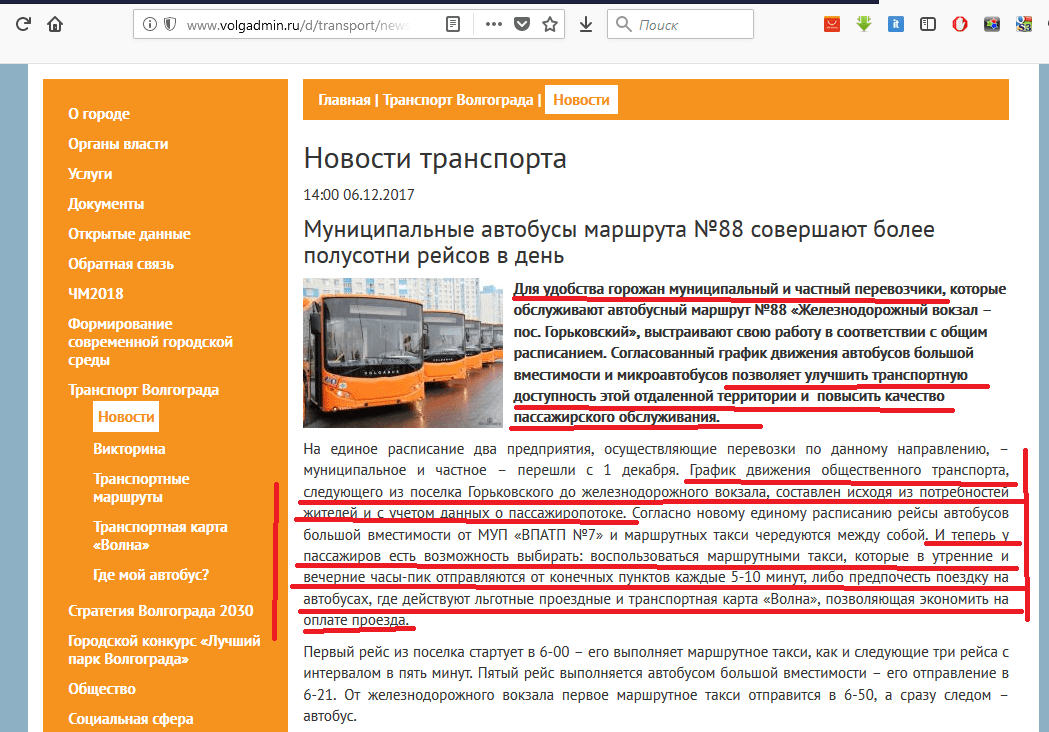1049x732 pixels.
Task: Click the article title about маршрута №88
Action: tap(619, 242)
